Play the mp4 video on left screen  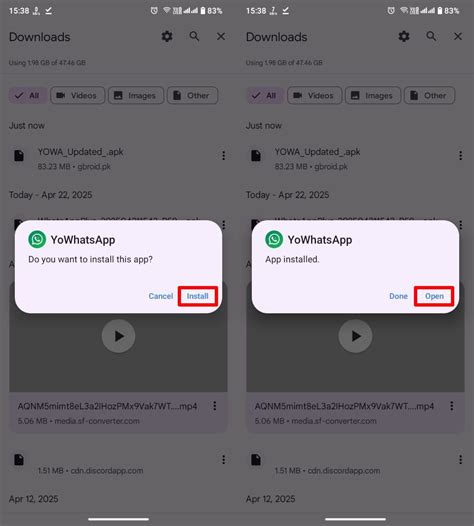pos(118,336)
